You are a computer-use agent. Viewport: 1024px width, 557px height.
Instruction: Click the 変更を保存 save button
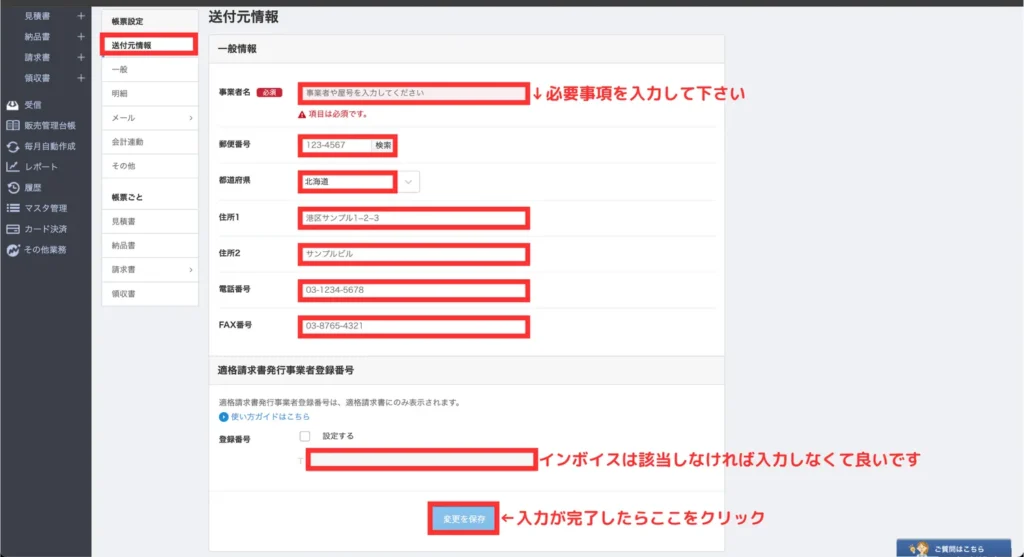pos(463,518)
